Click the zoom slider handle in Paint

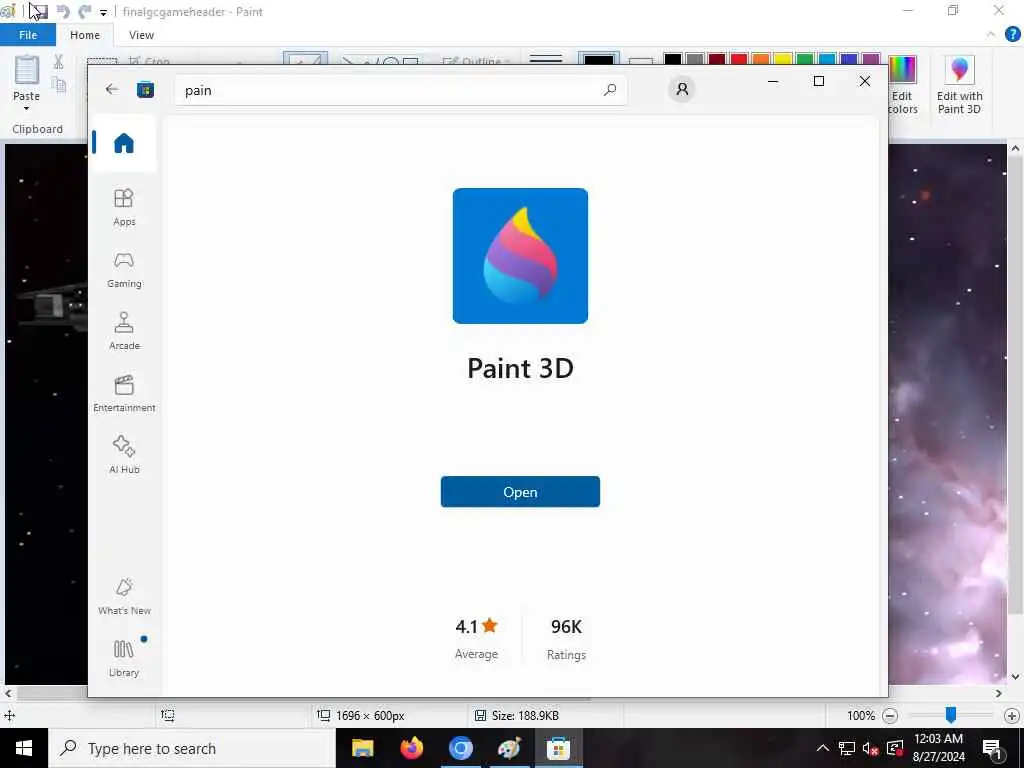tap(951, 716)
